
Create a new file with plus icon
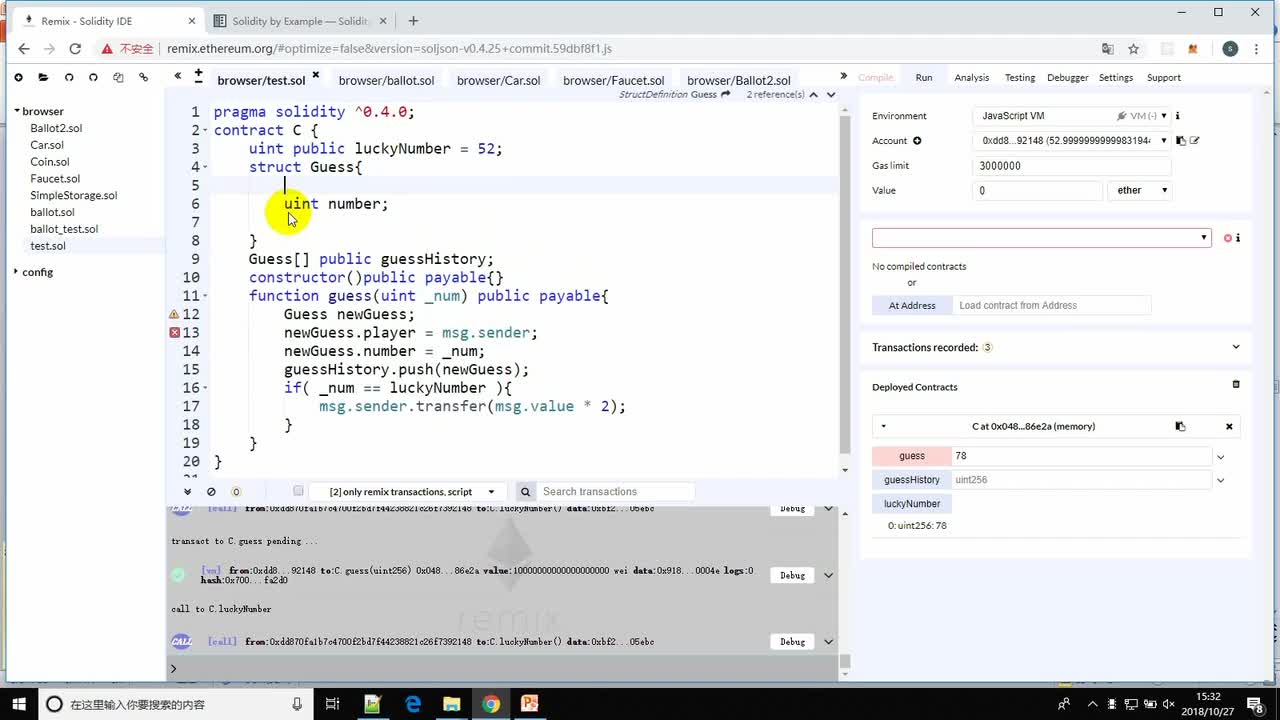pyautogui.click(x=18, y=77)
